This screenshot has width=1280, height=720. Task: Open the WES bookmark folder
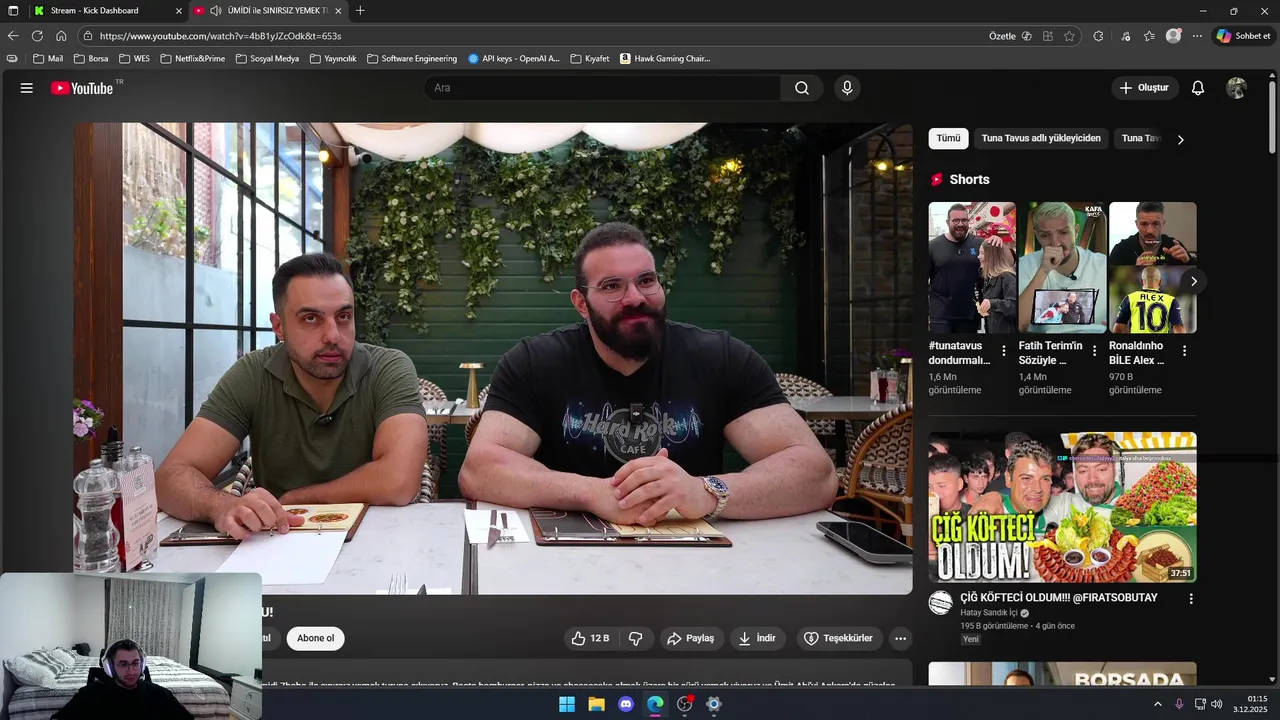[134, 59]
